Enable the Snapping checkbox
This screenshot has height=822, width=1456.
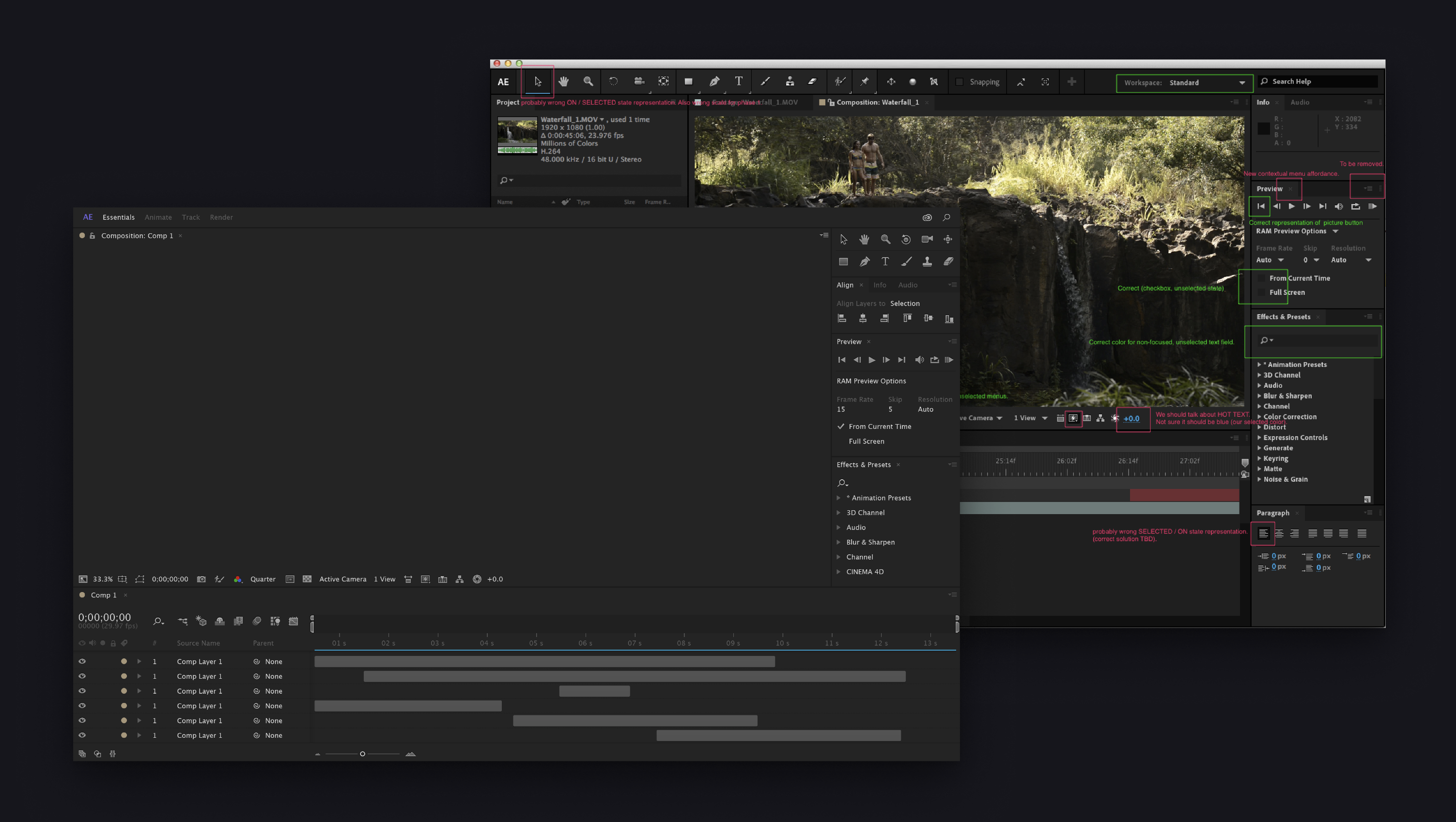tap(959, 82)
